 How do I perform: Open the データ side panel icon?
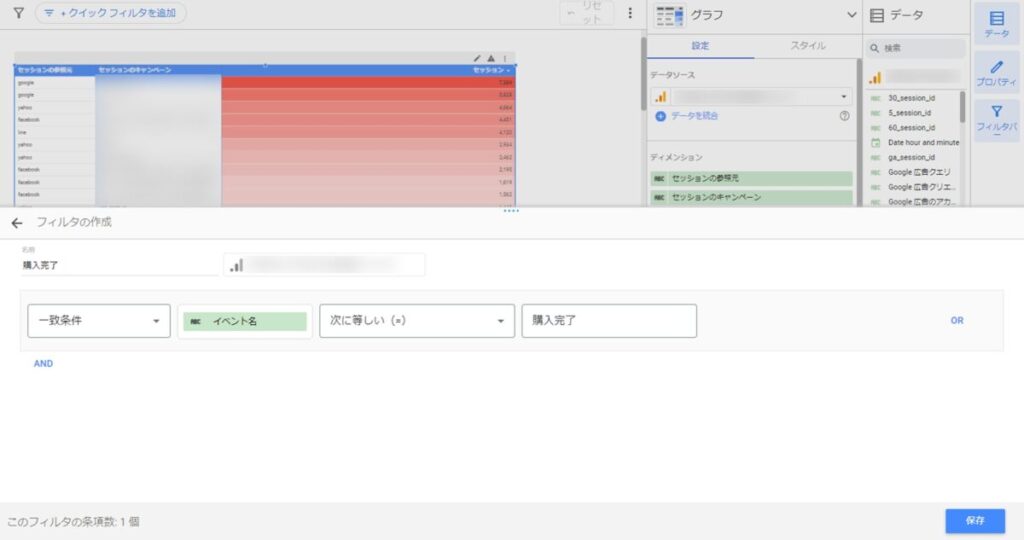[996, 24]
